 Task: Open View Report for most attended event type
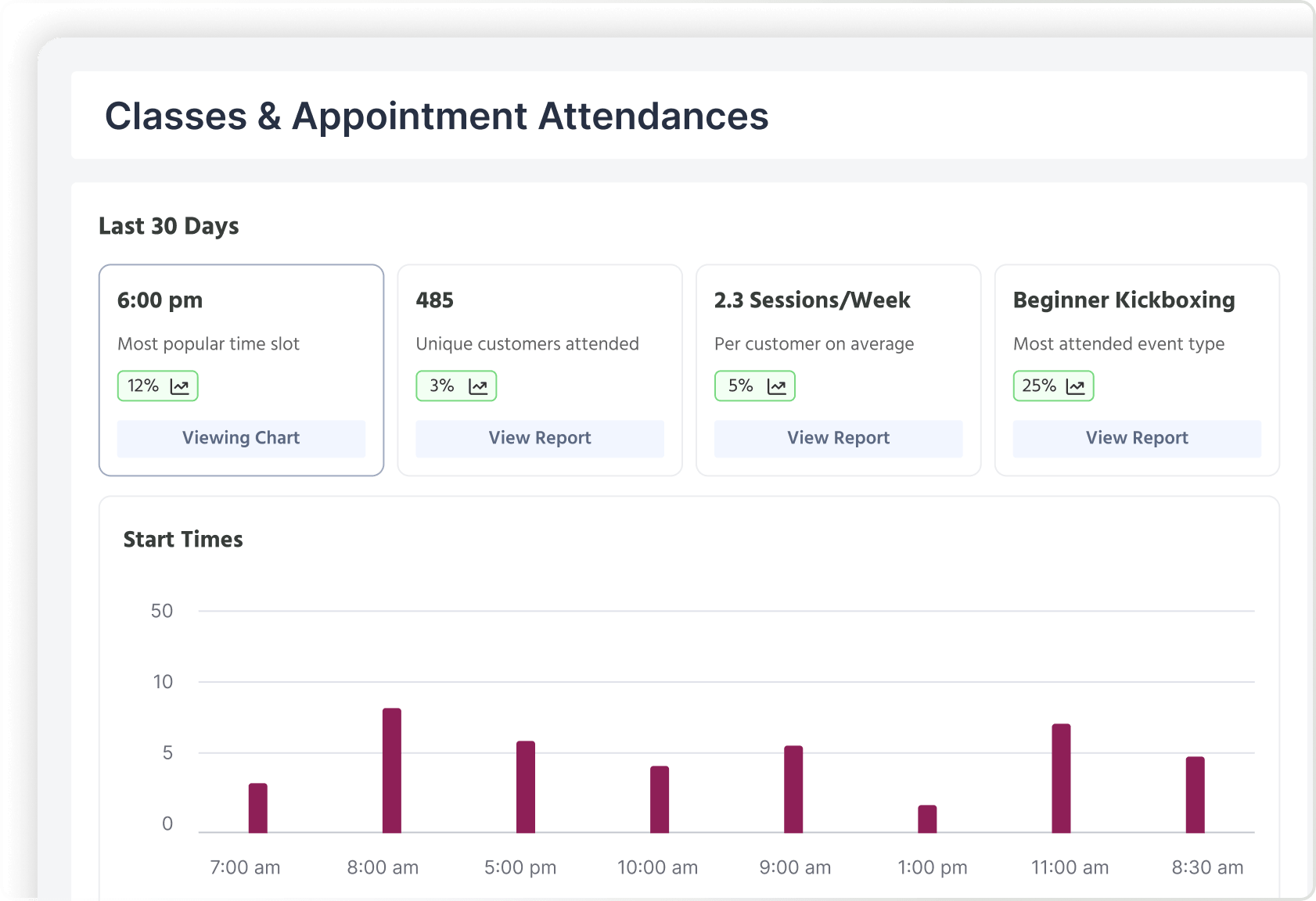[1137, 438]
